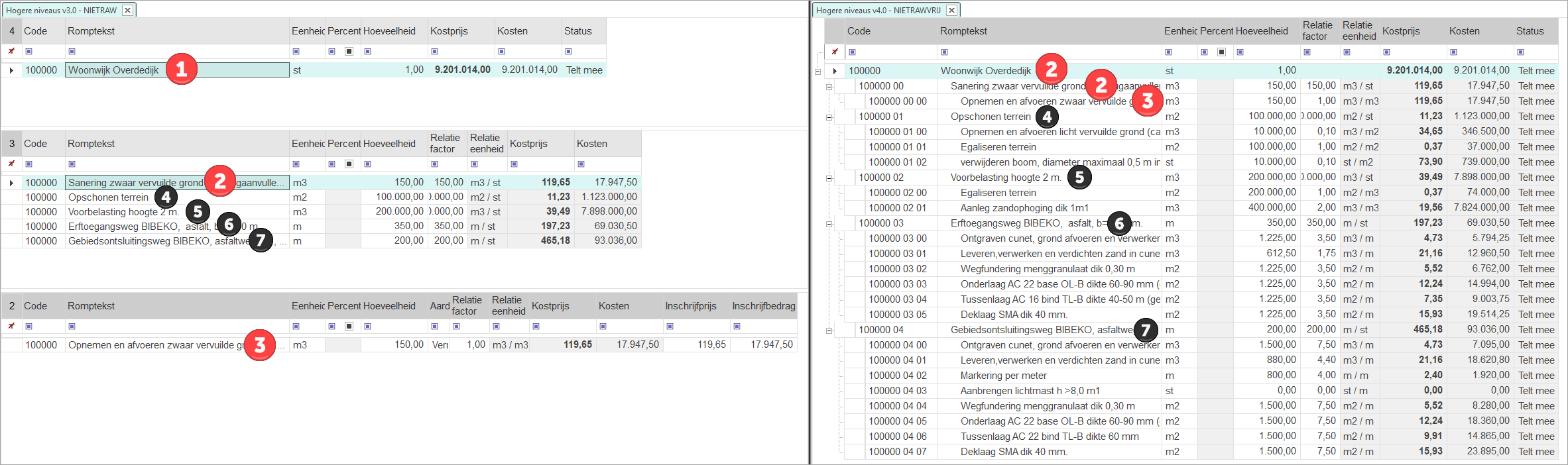Clear filters in the level 3 grid
The width and height of the screenshot is (1568, 465).
pyautogui.click(x=11, y=164)
